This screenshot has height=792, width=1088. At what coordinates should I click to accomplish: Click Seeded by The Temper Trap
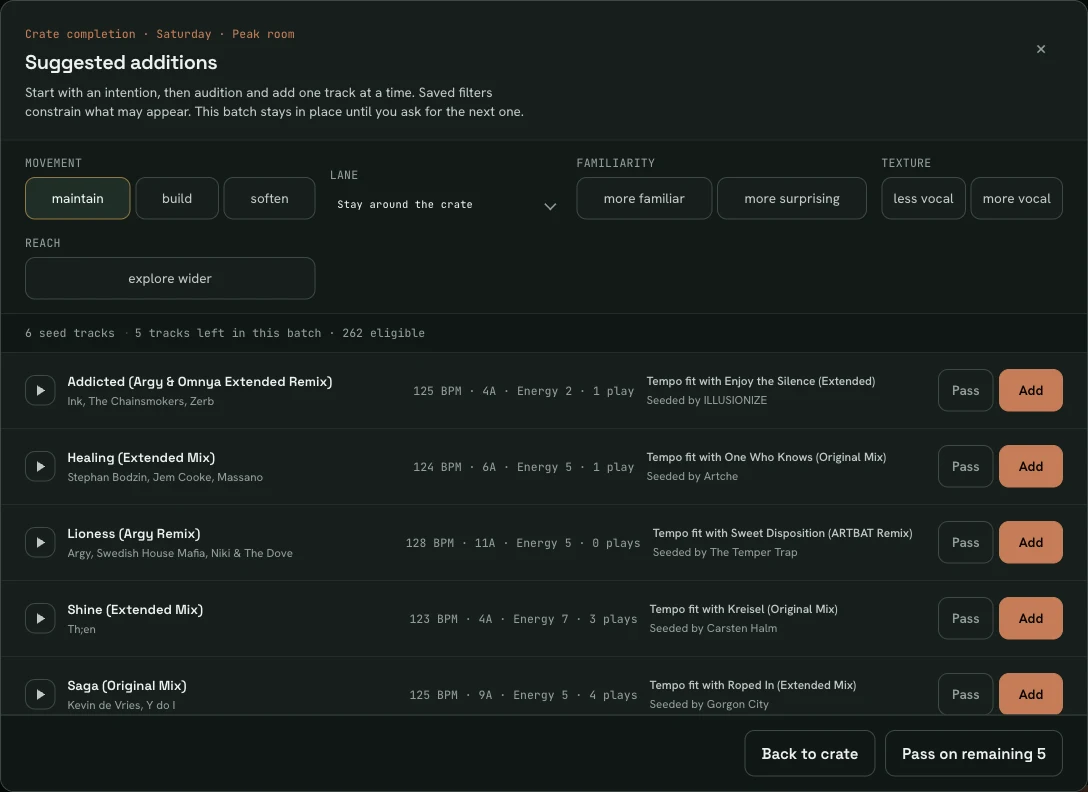tap(725, 553)
